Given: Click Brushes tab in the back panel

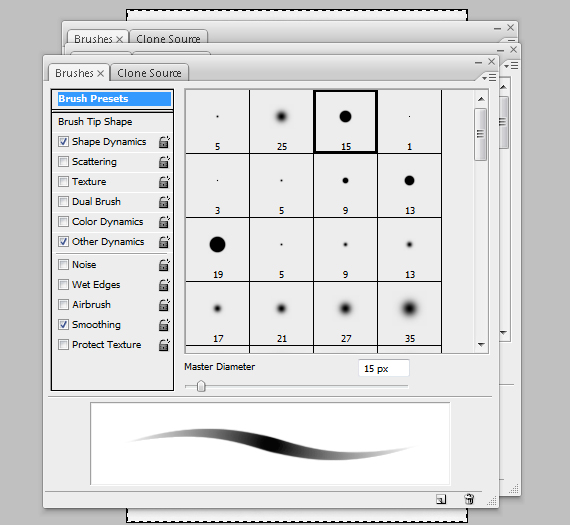Looking at the screenshot, I should point(98,37).
